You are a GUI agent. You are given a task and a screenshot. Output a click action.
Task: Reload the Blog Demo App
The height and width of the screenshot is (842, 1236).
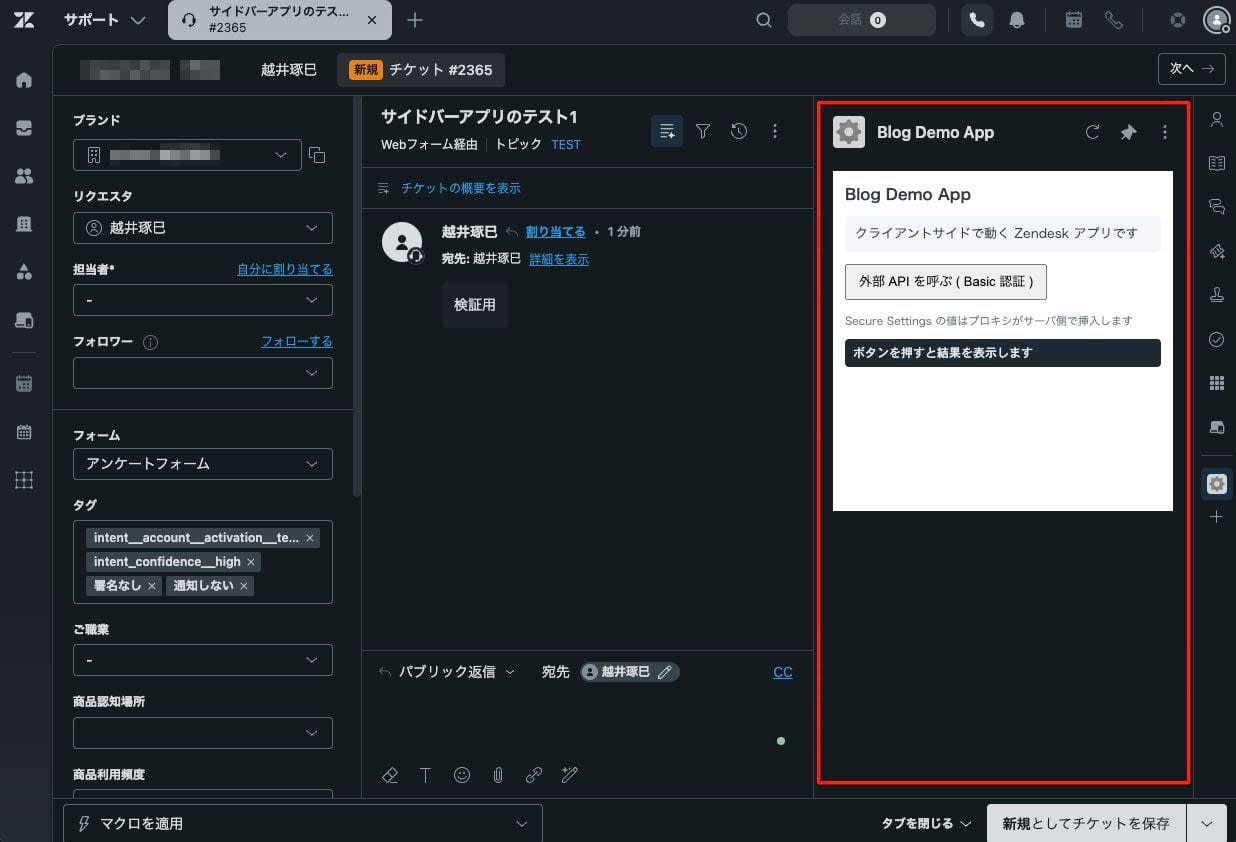click(x=1092, y=132)
